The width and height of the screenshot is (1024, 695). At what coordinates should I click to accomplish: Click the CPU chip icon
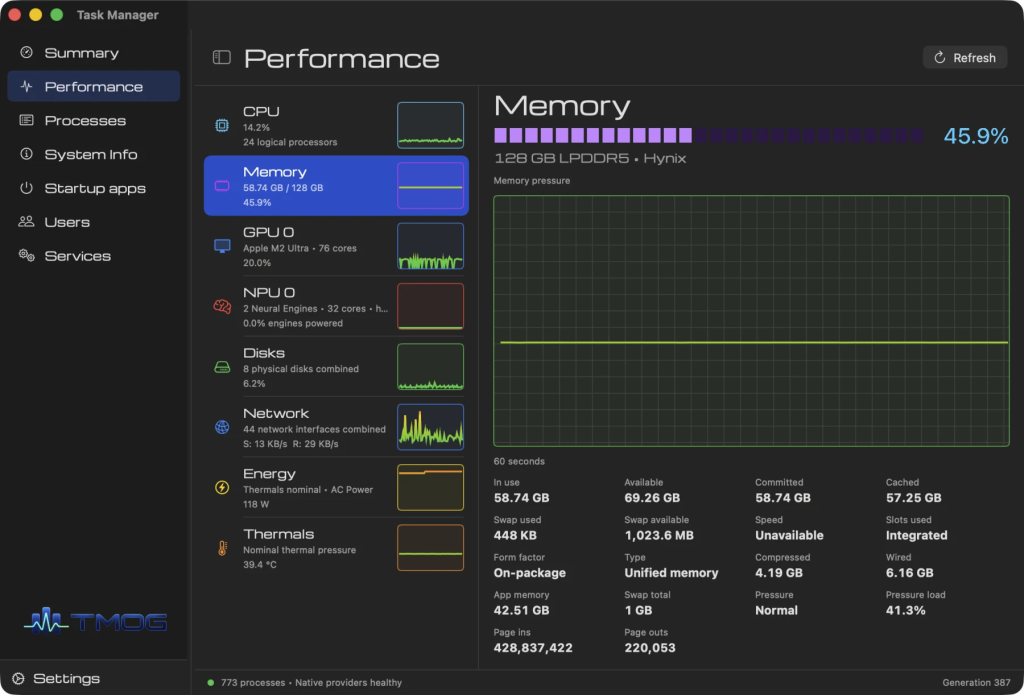222,126
